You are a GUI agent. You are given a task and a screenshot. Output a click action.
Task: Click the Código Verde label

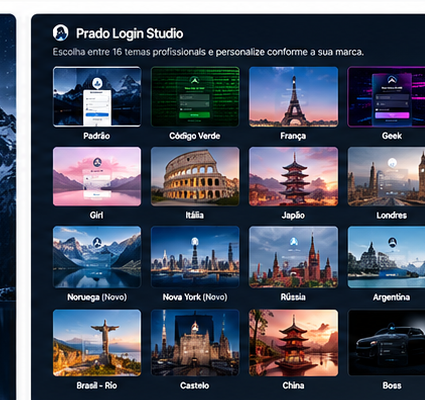(x=195, y=136)
